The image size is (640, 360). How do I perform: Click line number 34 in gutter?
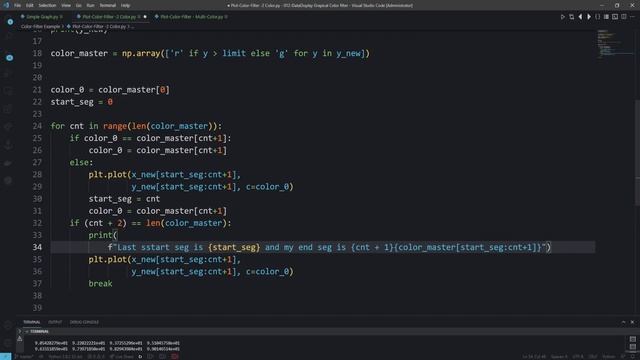[x=37, y=247]
